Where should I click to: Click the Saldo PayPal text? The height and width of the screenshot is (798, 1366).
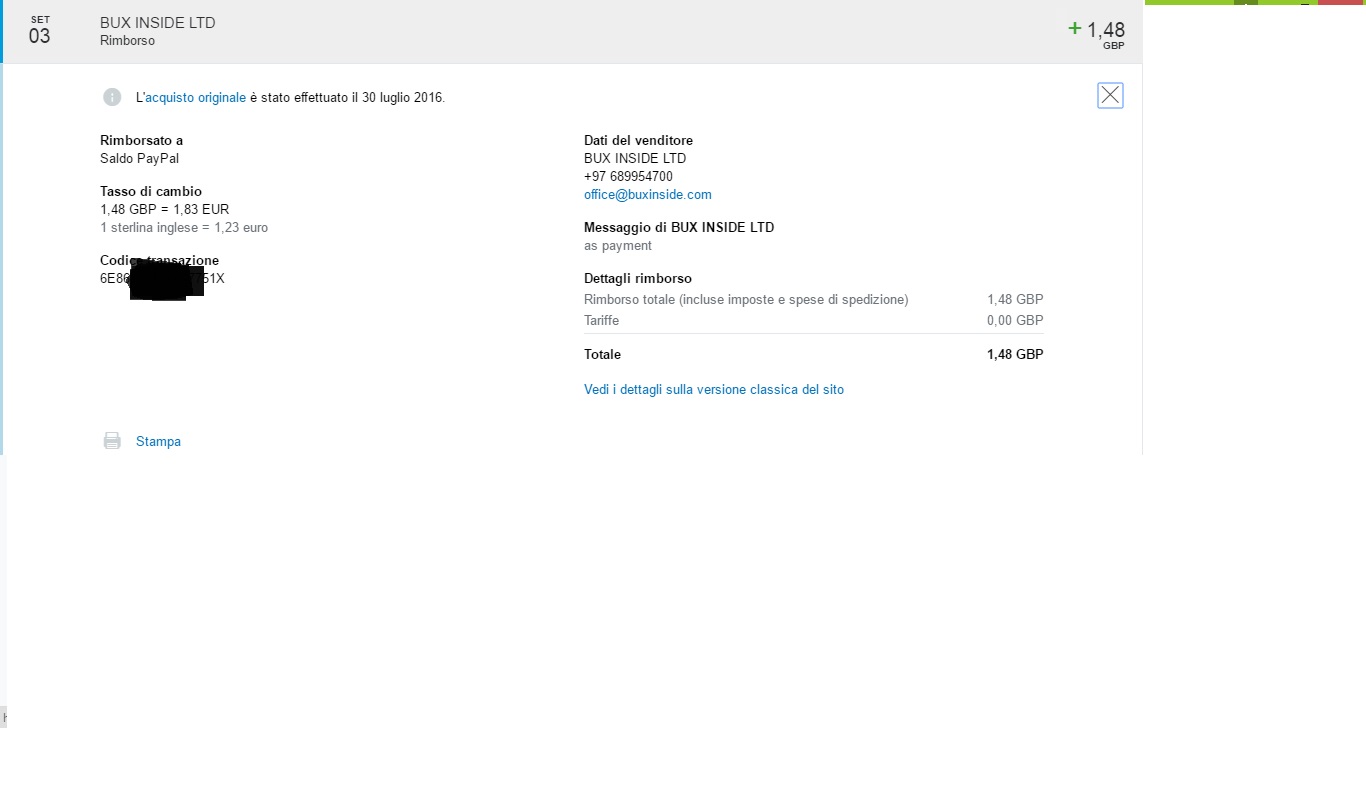pos(140,159)
